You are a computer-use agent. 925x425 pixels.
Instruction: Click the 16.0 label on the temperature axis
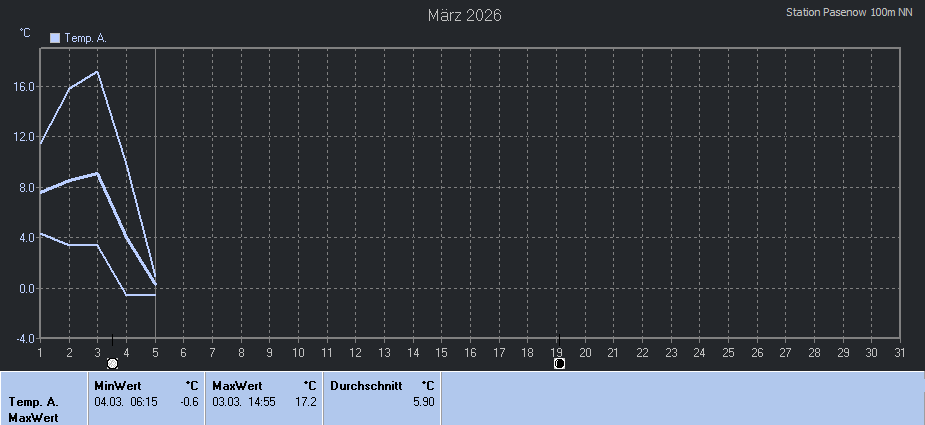(24, 87)
